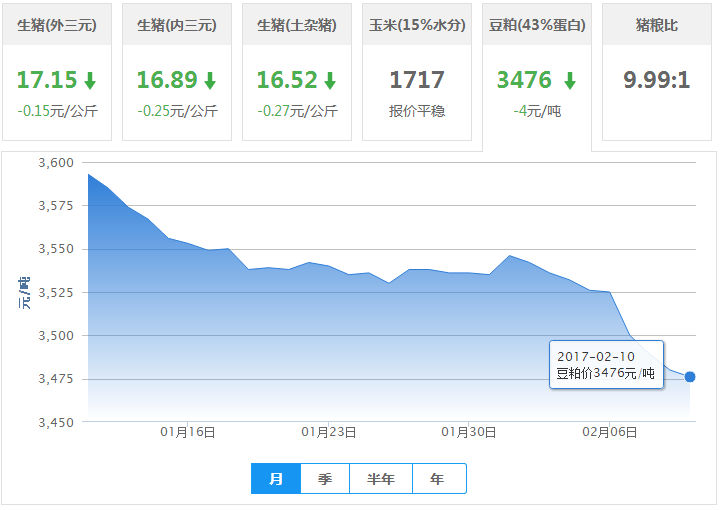Click the 3476 soybean meal value

pos(524,80)
